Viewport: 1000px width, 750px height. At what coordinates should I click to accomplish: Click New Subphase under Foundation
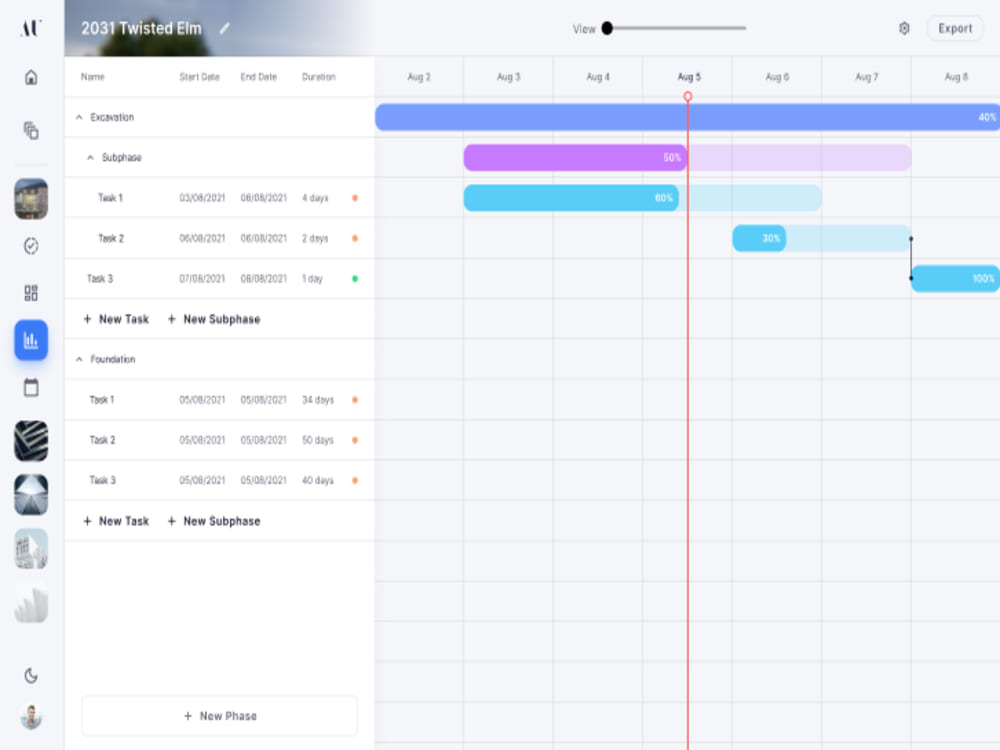[214, 521]
